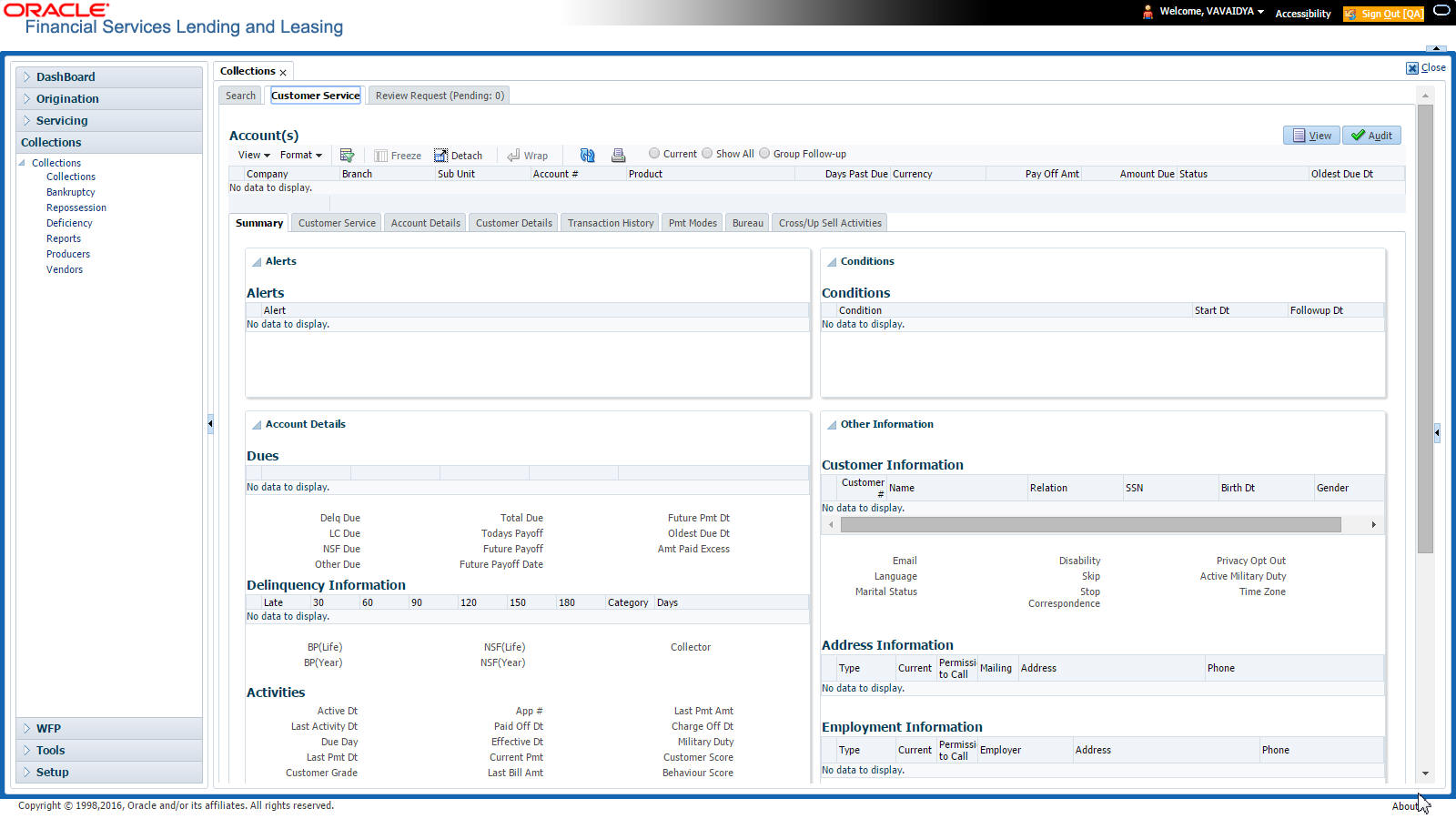1456x819 pixels.
Task: Expand the DashBoard navigation section
Action: [x=109, y=77]
